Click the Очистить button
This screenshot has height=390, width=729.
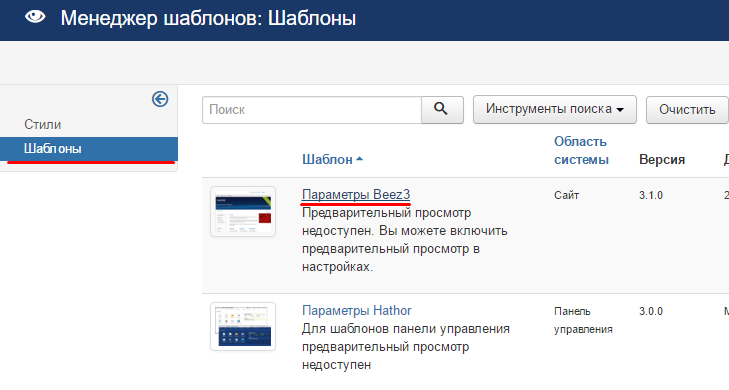coord(687,110)
